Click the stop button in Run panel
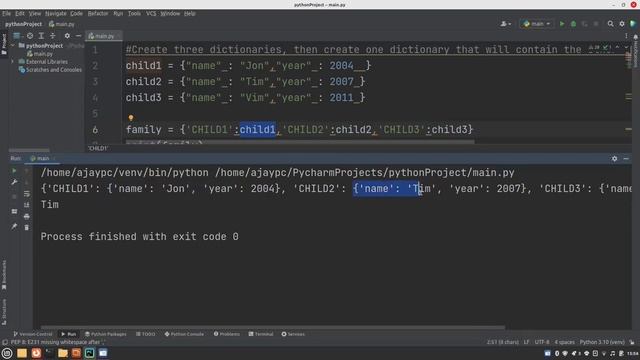 pos(14,197)
